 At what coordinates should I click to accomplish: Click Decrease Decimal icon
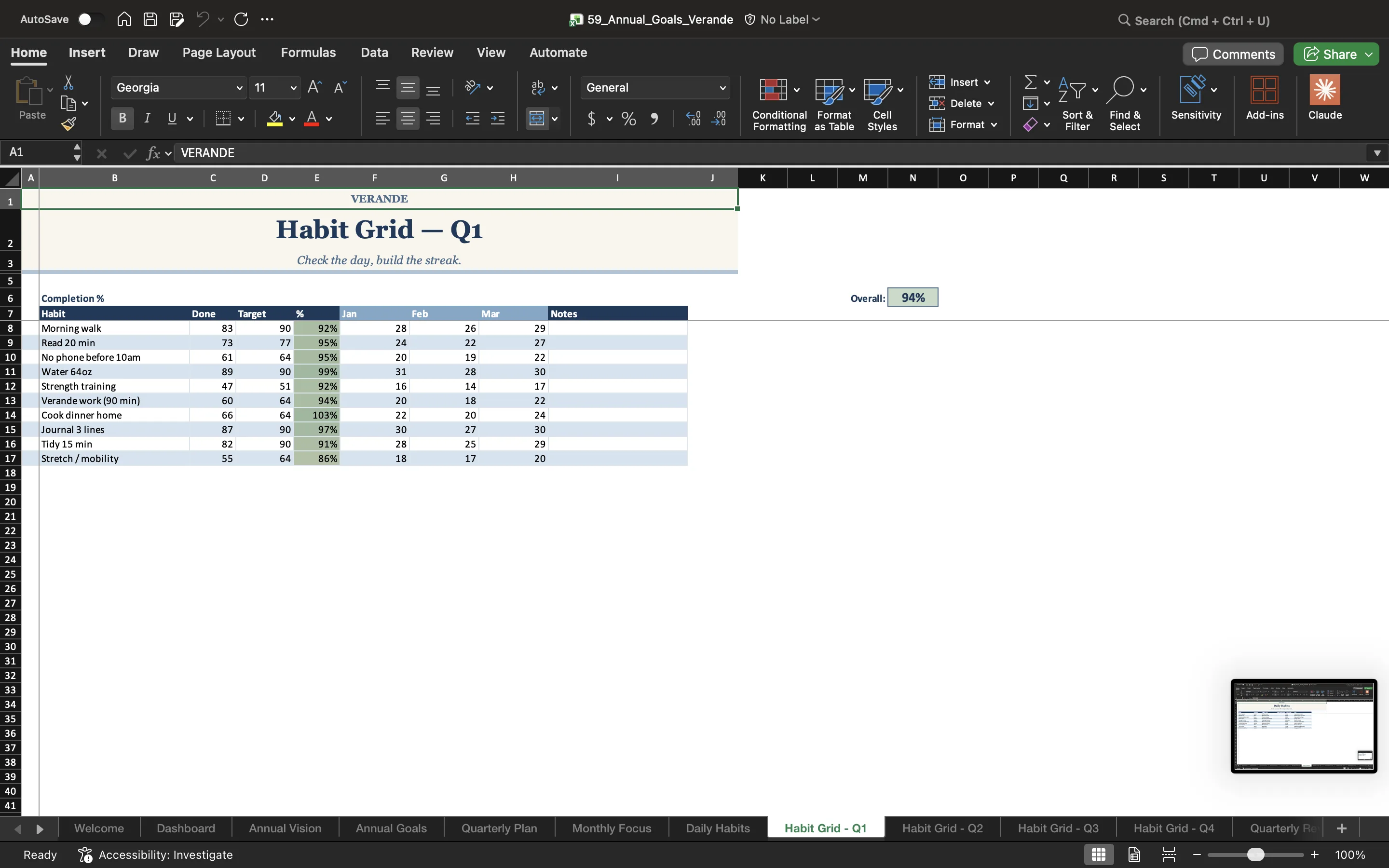[x=718, y=119]
